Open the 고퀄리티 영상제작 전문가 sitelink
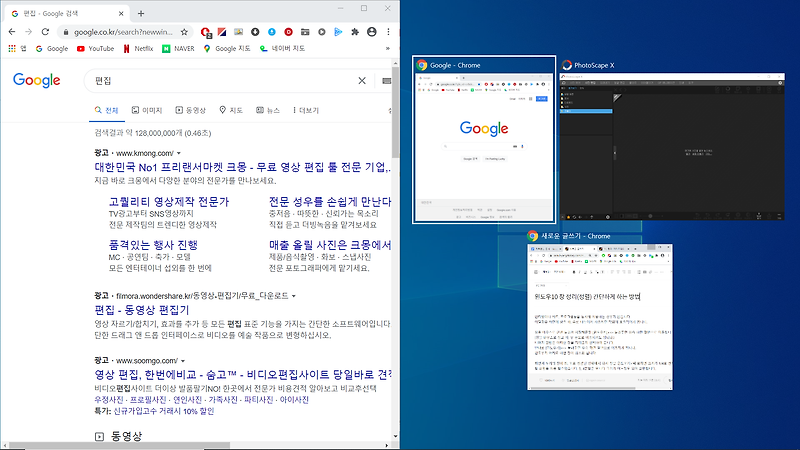 tap(169, 202)
